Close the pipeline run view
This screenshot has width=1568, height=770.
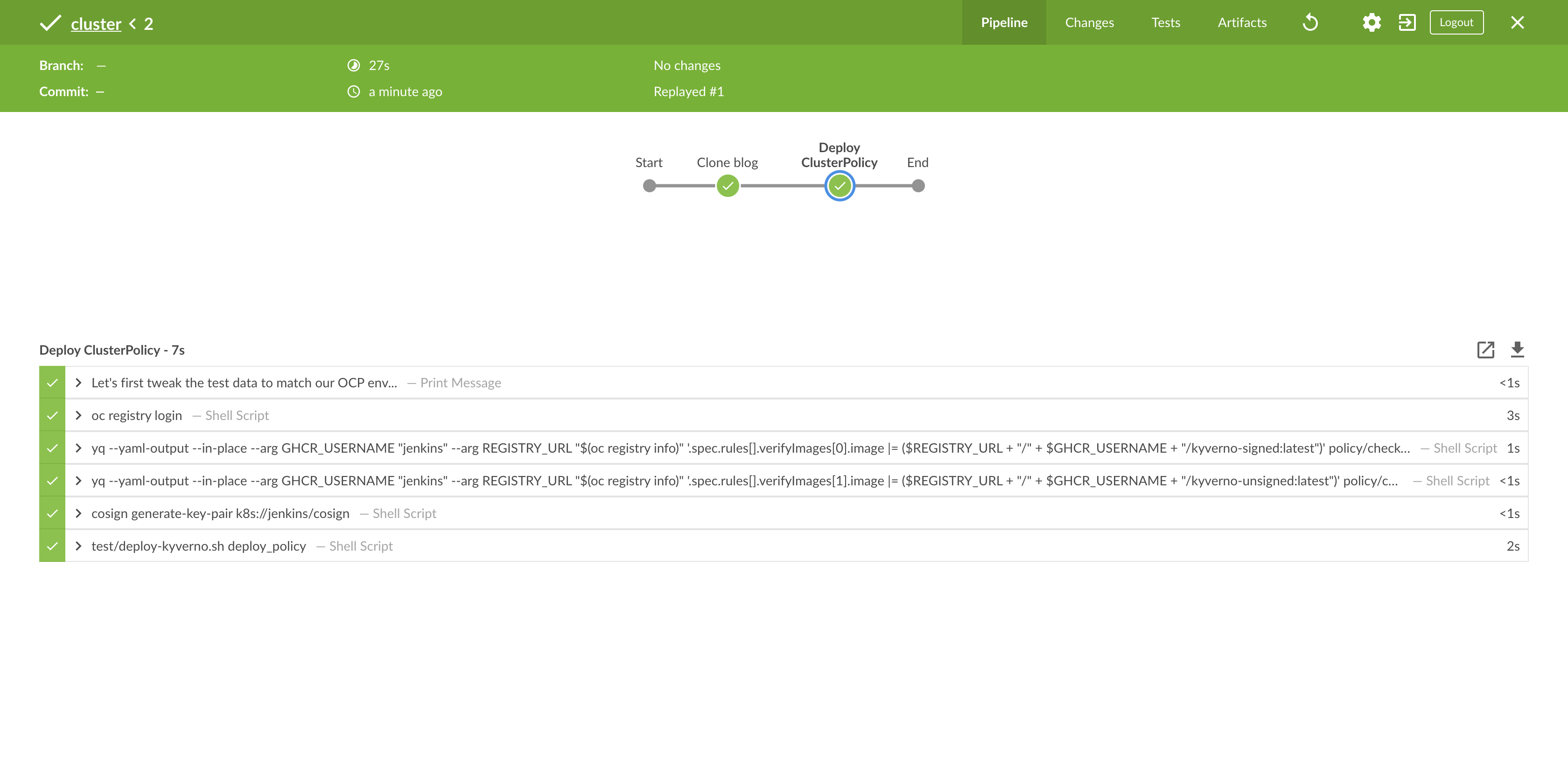pos(1517,22)
